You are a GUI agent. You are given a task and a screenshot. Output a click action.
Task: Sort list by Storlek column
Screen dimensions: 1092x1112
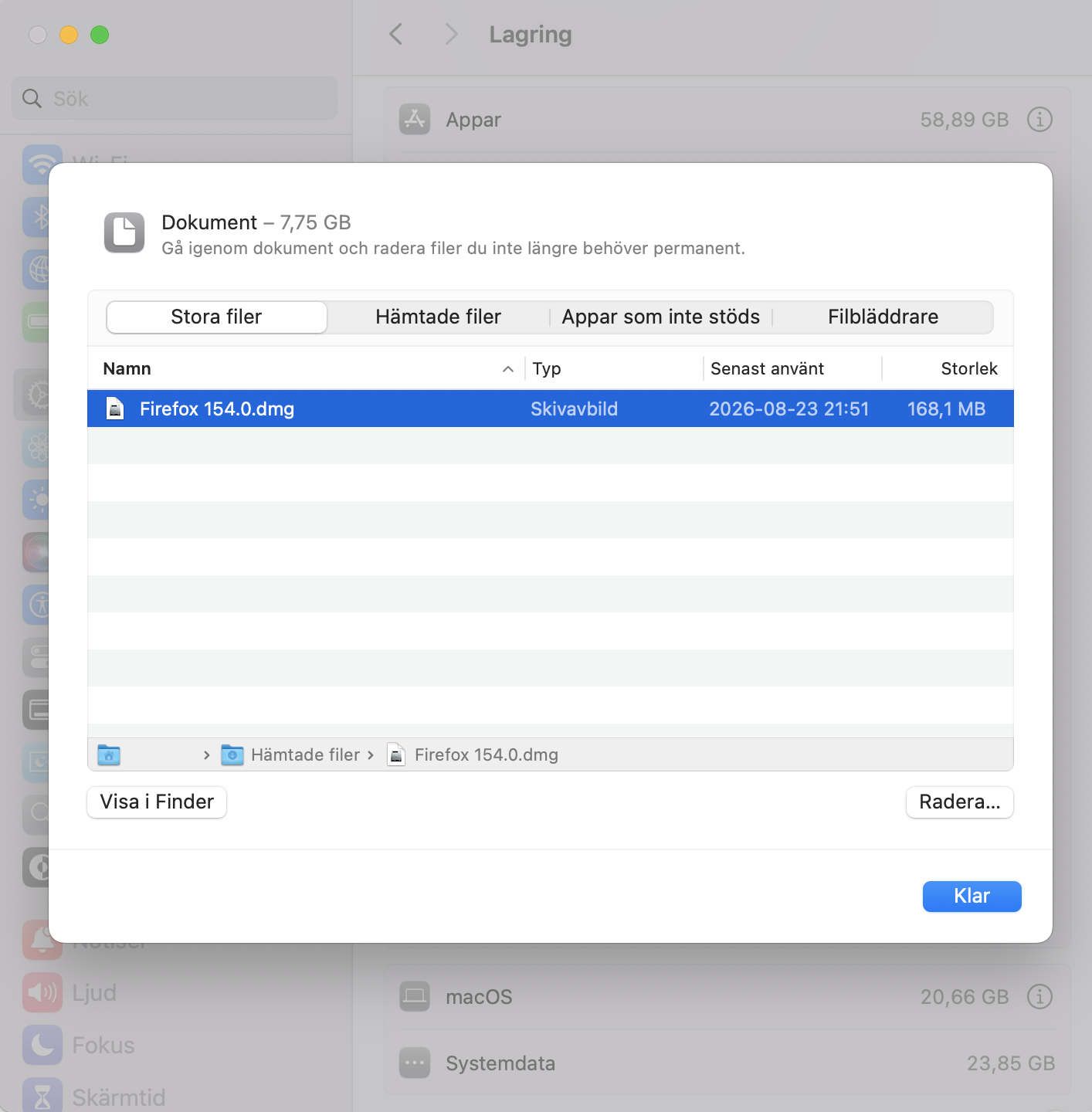click(969, 368)
